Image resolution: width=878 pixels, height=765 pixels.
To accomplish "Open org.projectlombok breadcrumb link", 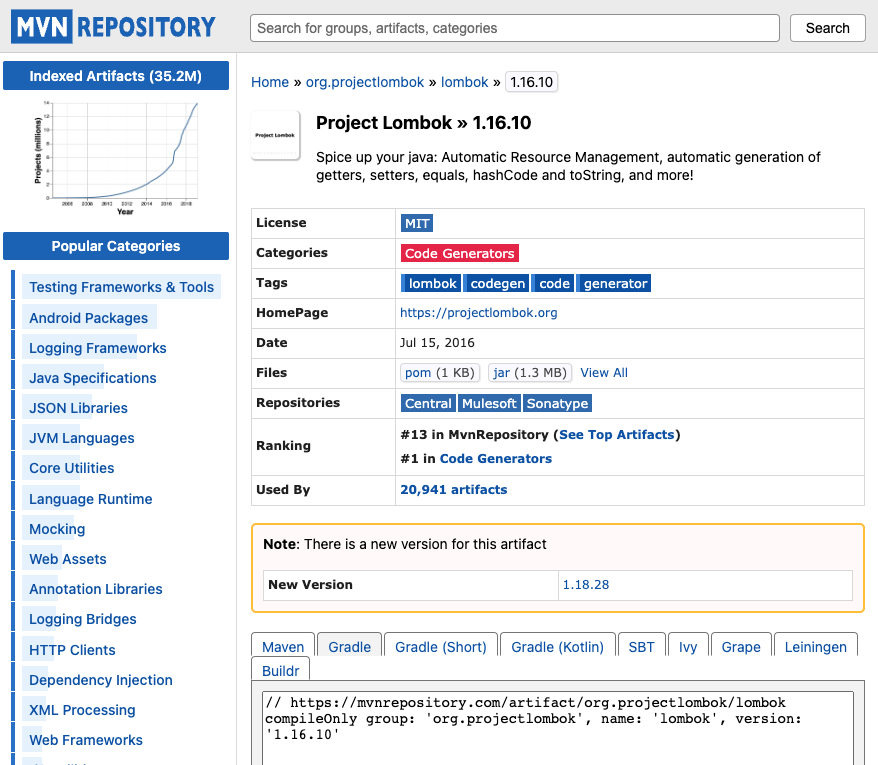I will [x=365, y=82].
